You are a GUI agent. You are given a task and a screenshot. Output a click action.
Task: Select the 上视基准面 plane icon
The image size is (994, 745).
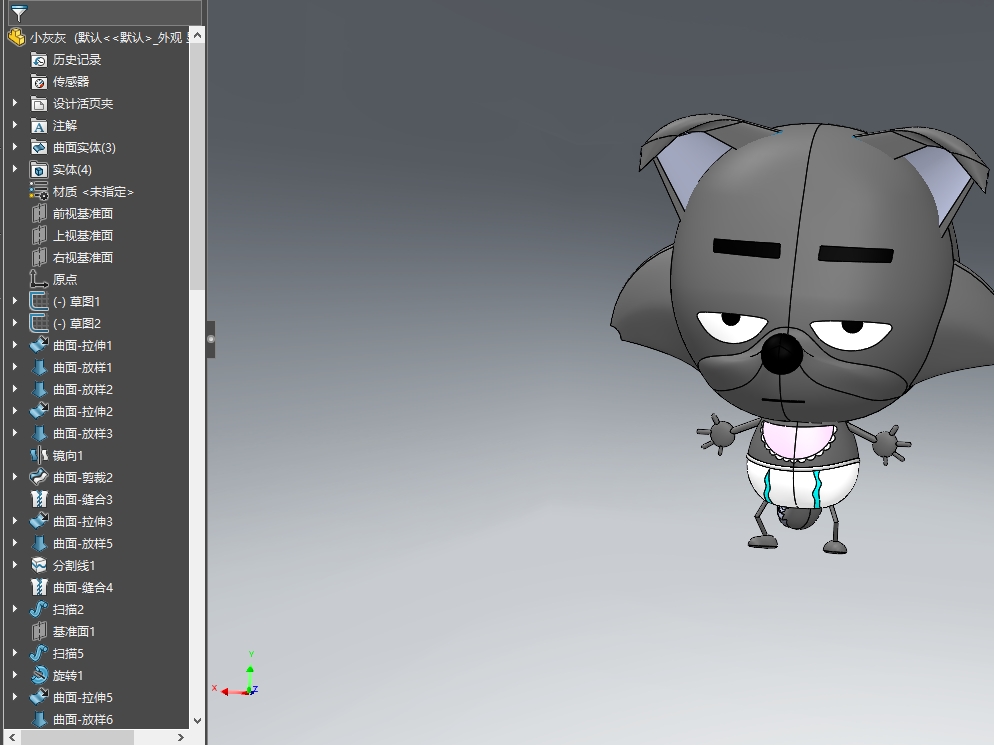(39, 236)
